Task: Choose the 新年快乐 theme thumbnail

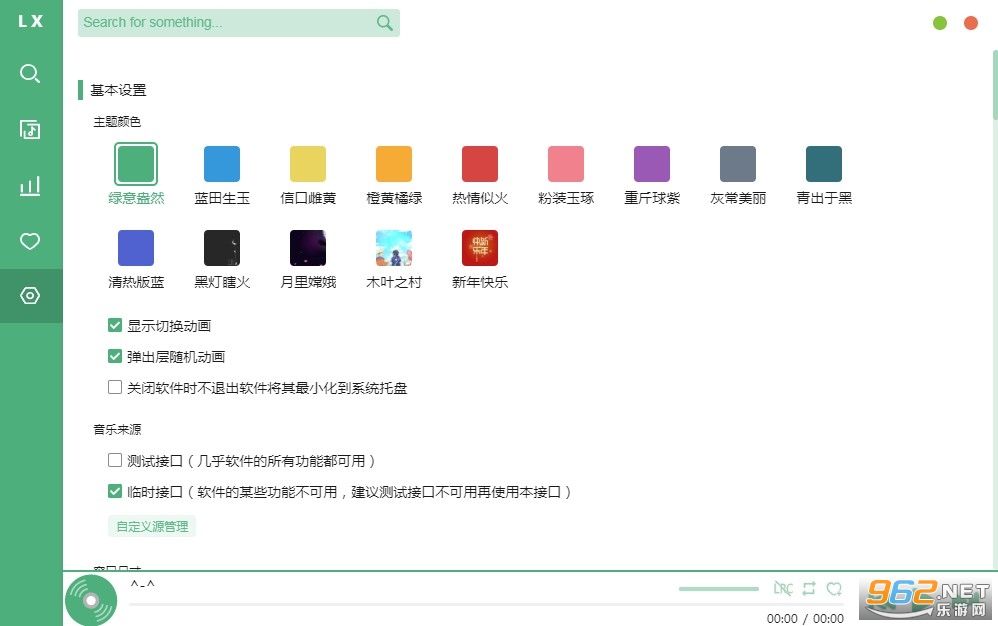Action: point(480,248)
